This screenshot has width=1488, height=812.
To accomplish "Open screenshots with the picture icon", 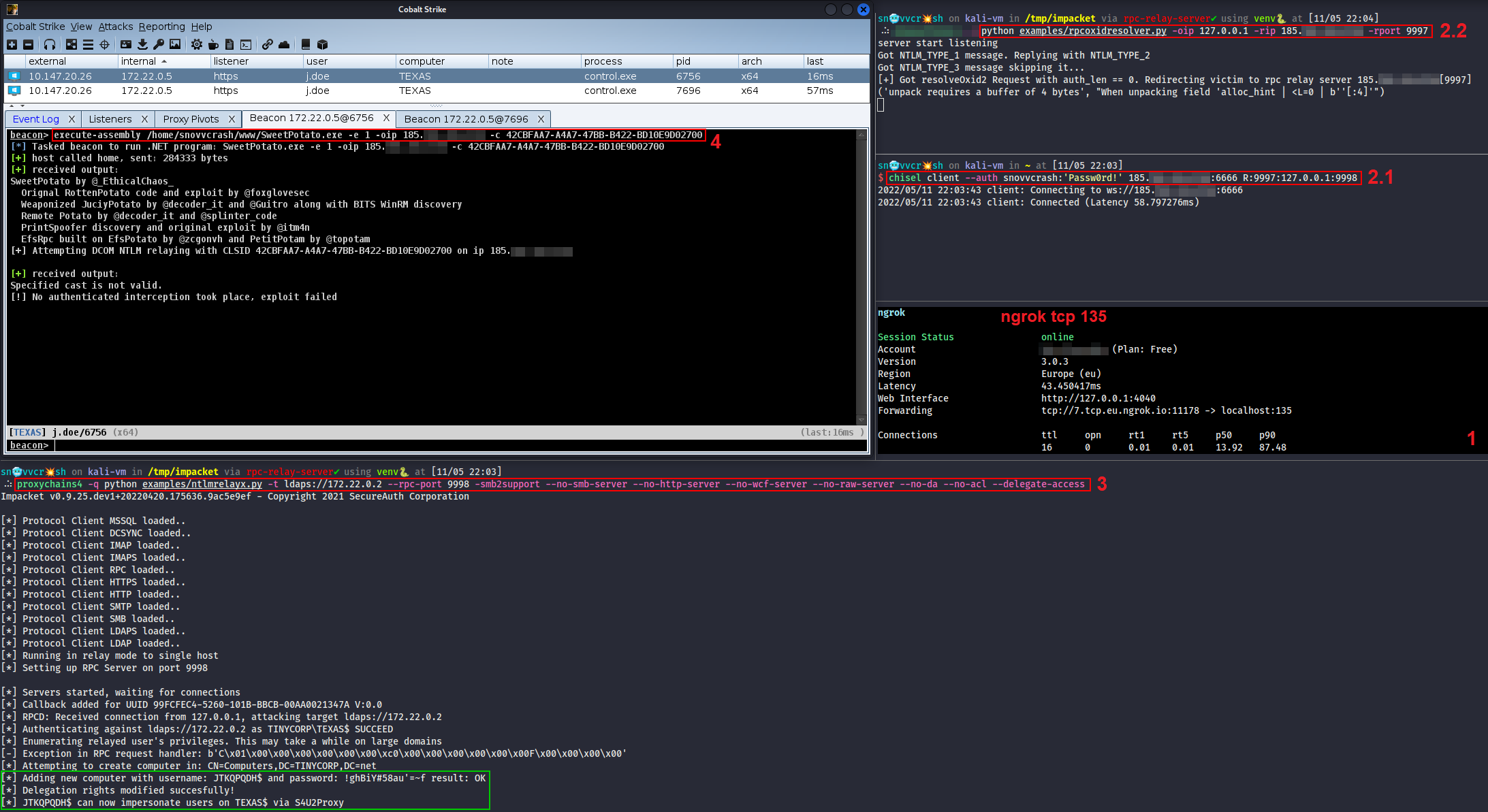I will (176, 45).
